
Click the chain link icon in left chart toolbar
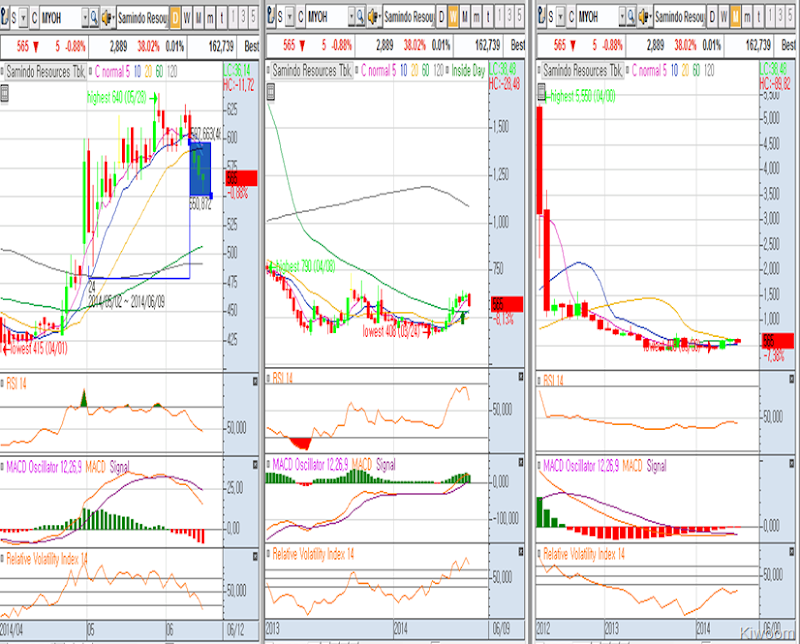point(4,18)
